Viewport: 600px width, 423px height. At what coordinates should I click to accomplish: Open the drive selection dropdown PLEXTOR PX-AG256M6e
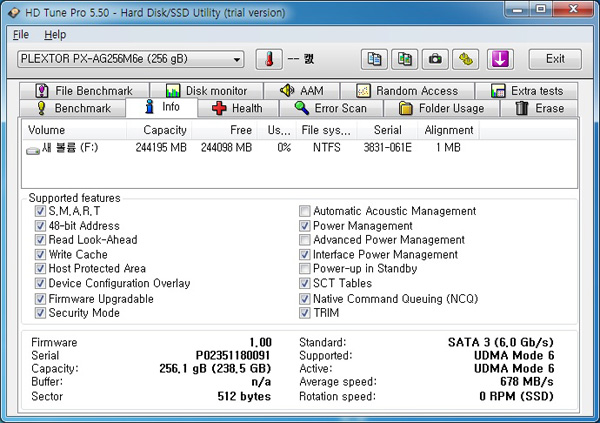coord(130,59)
